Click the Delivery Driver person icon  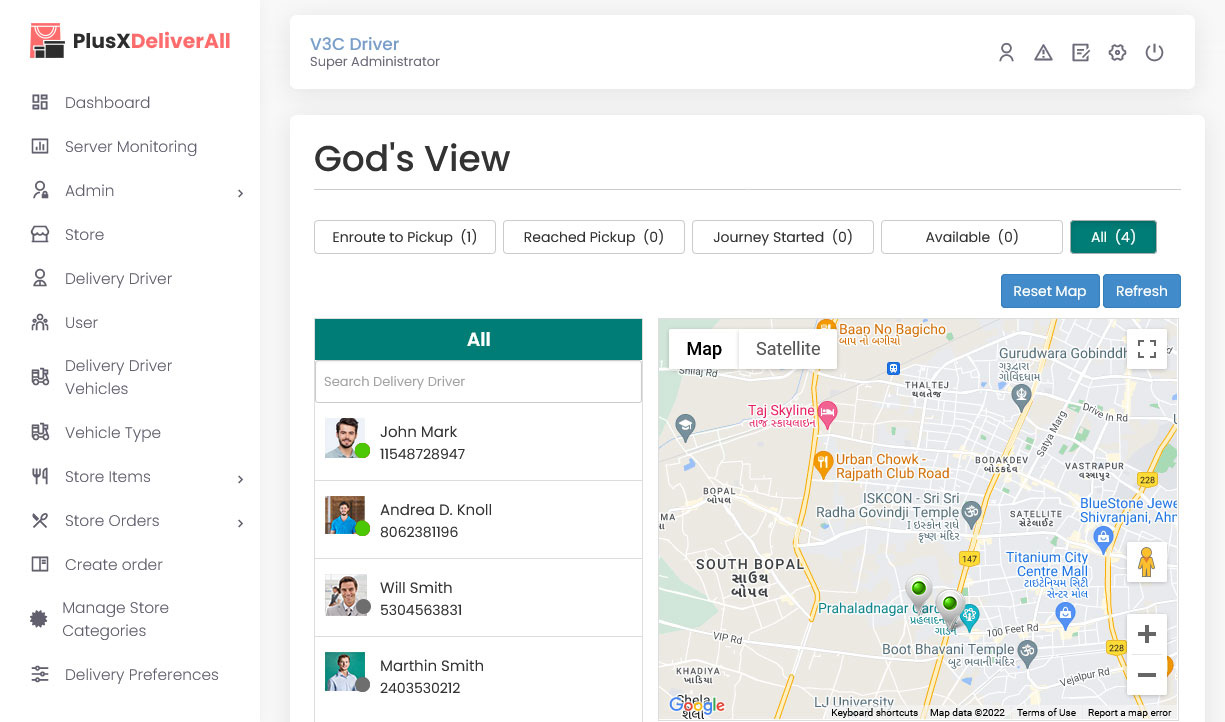pos(40,278)
